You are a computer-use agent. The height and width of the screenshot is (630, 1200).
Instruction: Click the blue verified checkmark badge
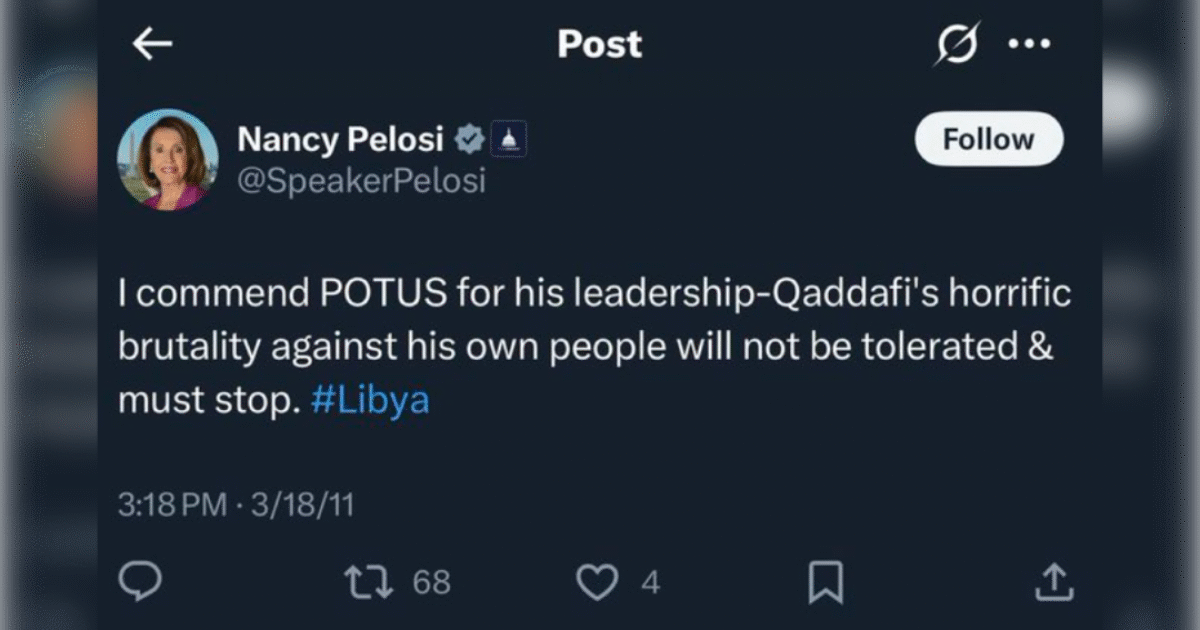pos(470,141)
